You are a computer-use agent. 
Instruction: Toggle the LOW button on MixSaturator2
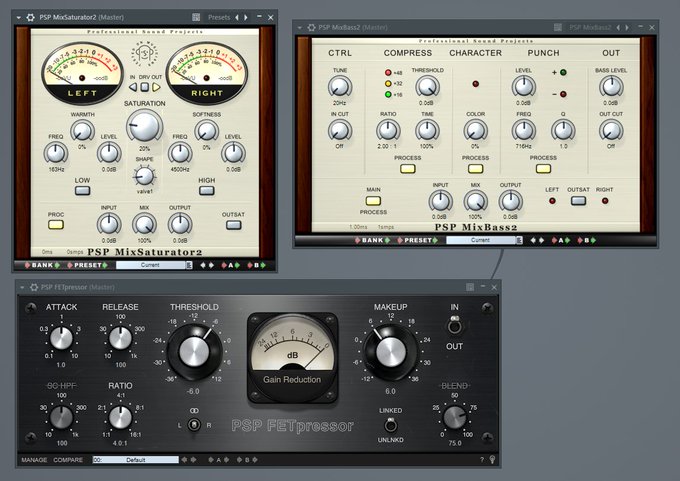coord(82,190)
